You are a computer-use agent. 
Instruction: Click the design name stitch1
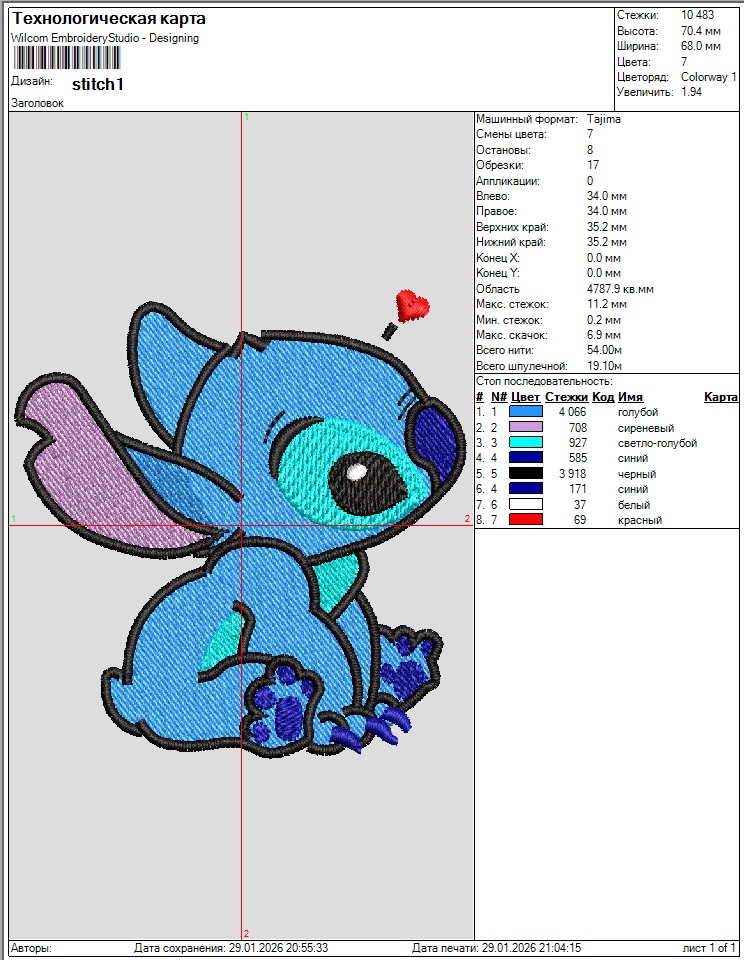98,84
